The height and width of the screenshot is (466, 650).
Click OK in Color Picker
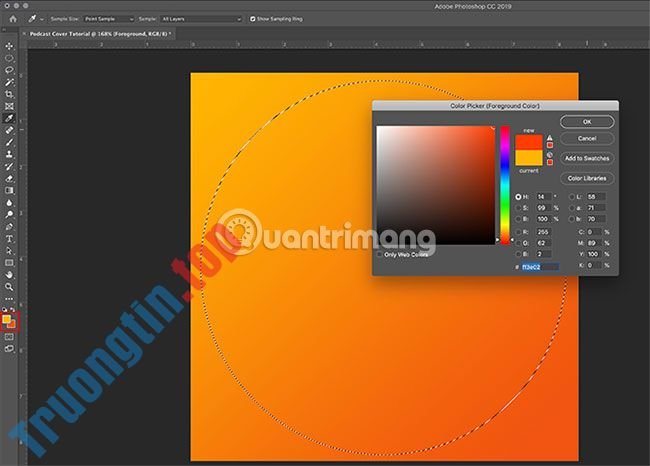coord(587,122)
